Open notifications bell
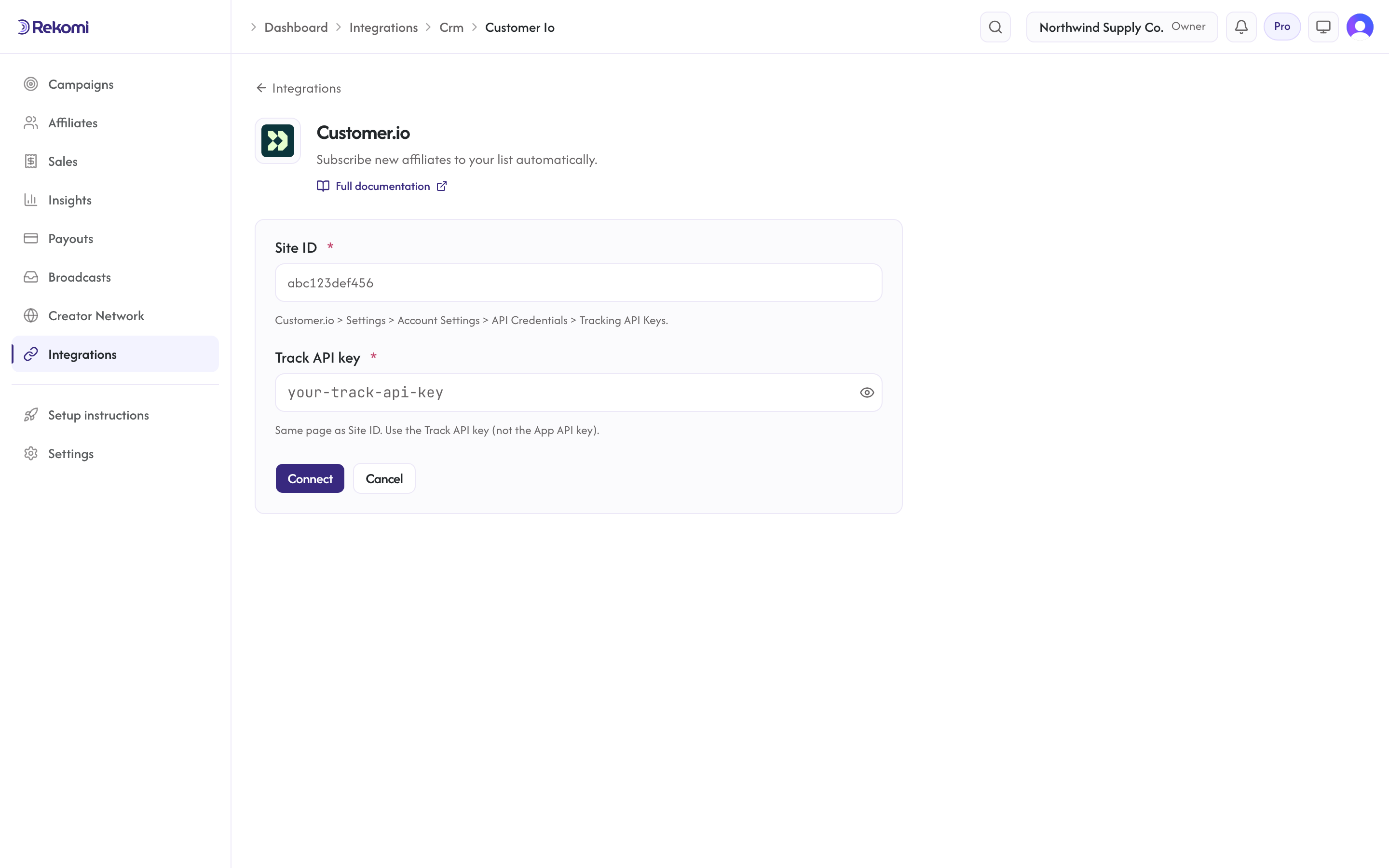1389x868 pixels. pos(1241,27)
